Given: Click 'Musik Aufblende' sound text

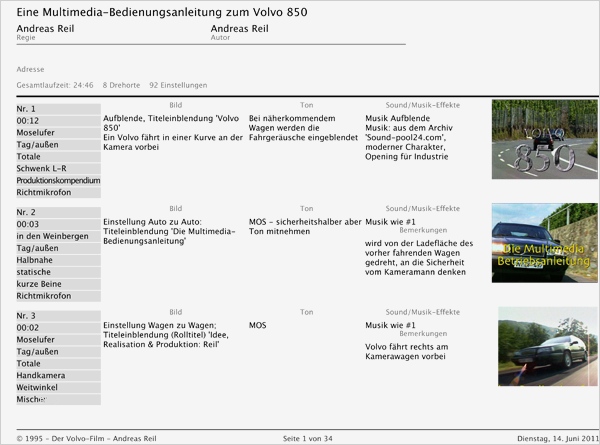Looking at the screenshot, I should pos(398,118).
